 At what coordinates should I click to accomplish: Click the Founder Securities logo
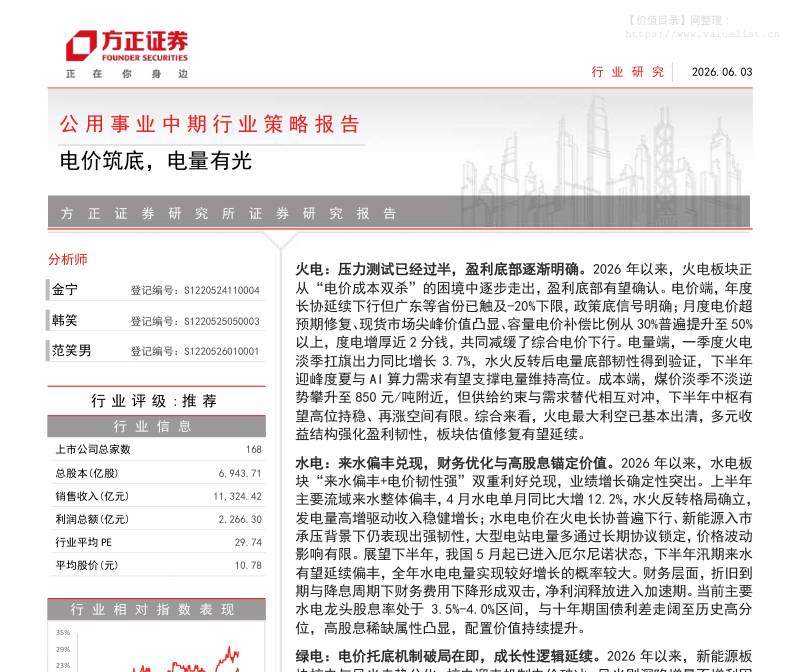127,46
